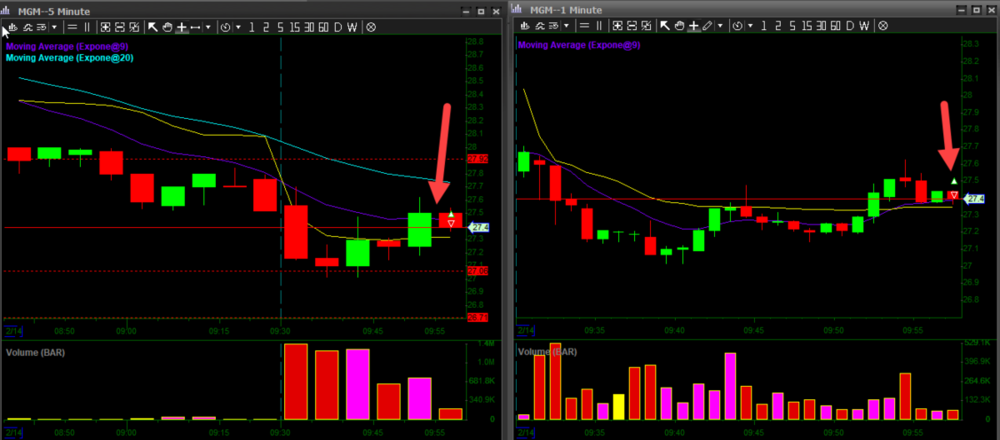Click vertical lines icon in 1 Minute toolbar
The height and width of the screenshot is (440, 1000).
pyautogui.click(x=599, y=26)
